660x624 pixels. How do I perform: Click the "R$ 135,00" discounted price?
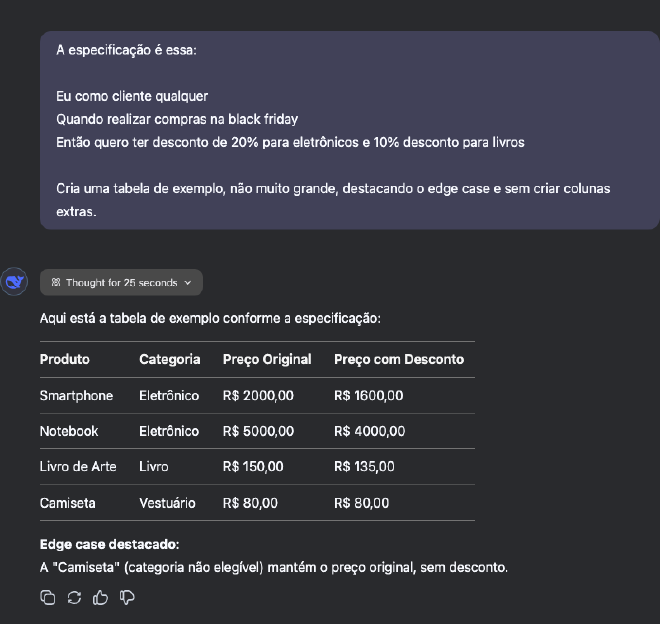[x=364, y=467]
